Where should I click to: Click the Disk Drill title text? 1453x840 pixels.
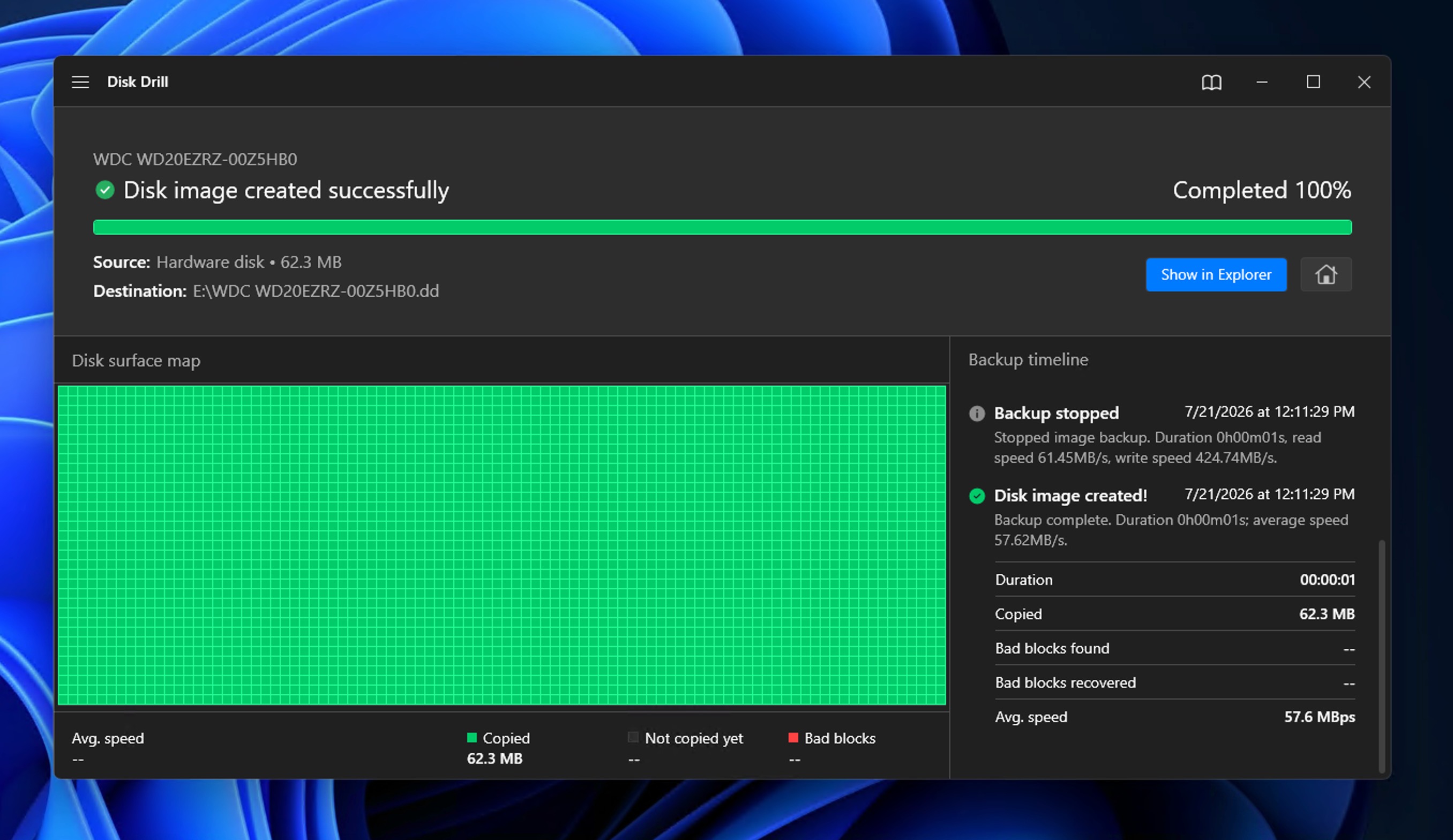(x=138, y=82)
